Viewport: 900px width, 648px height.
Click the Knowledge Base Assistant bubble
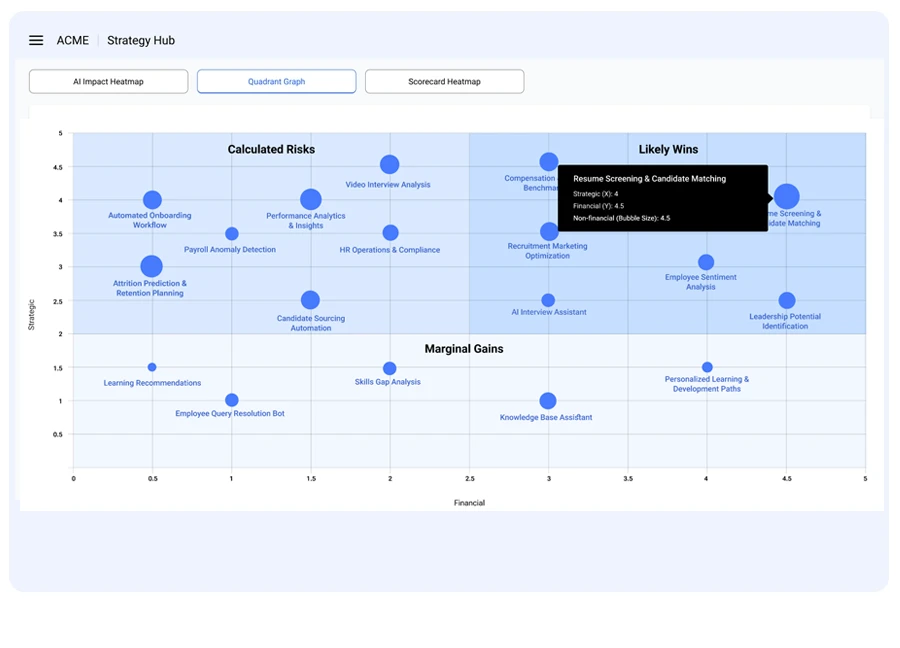(548, 401)
